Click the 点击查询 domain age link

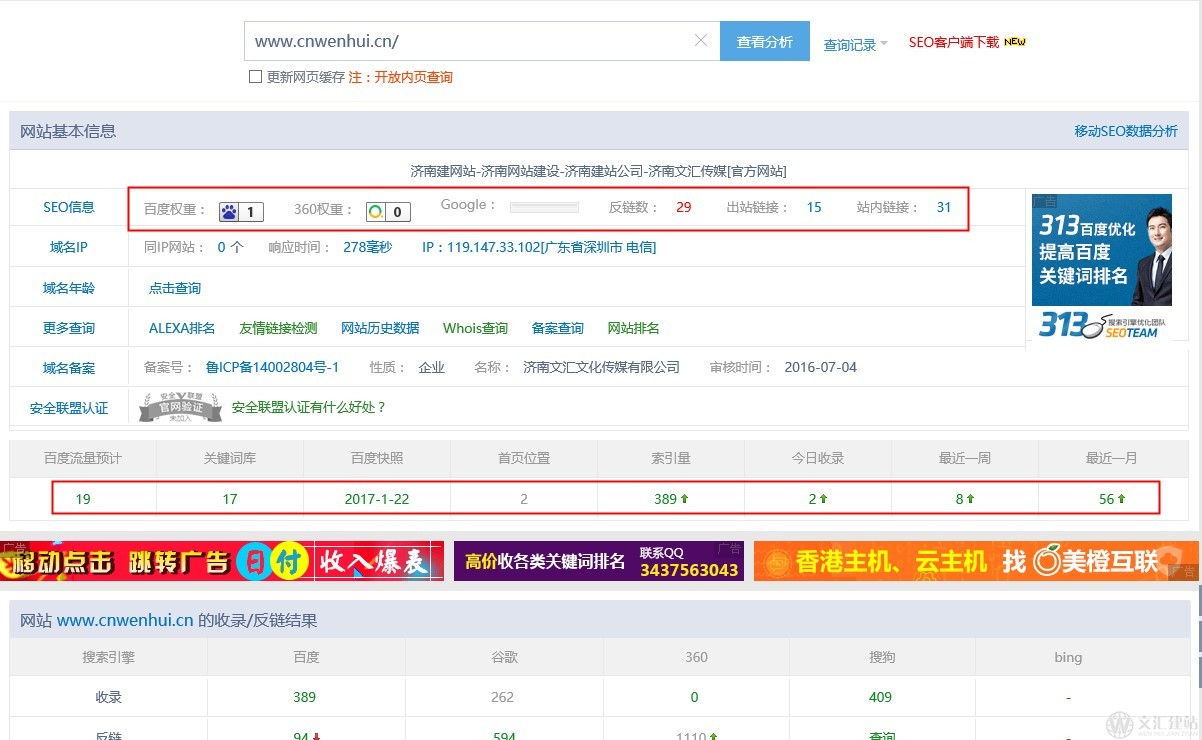175,288
